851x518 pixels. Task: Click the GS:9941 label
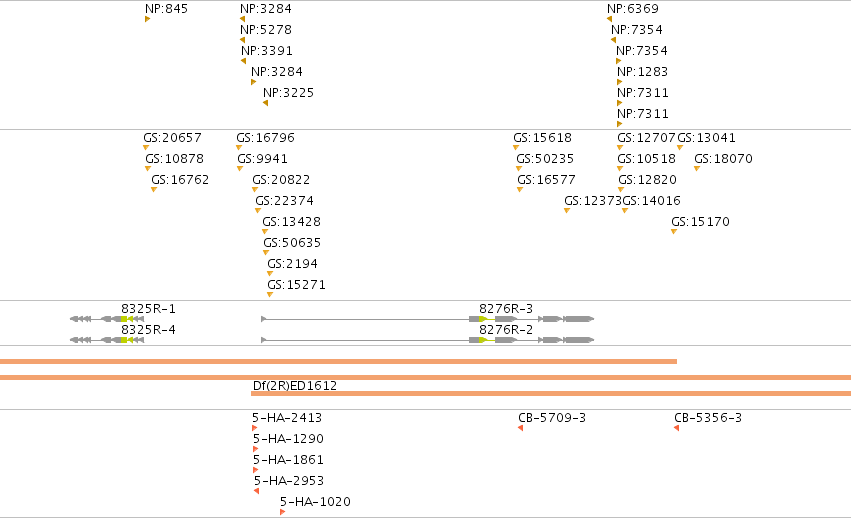pos(262,159)
